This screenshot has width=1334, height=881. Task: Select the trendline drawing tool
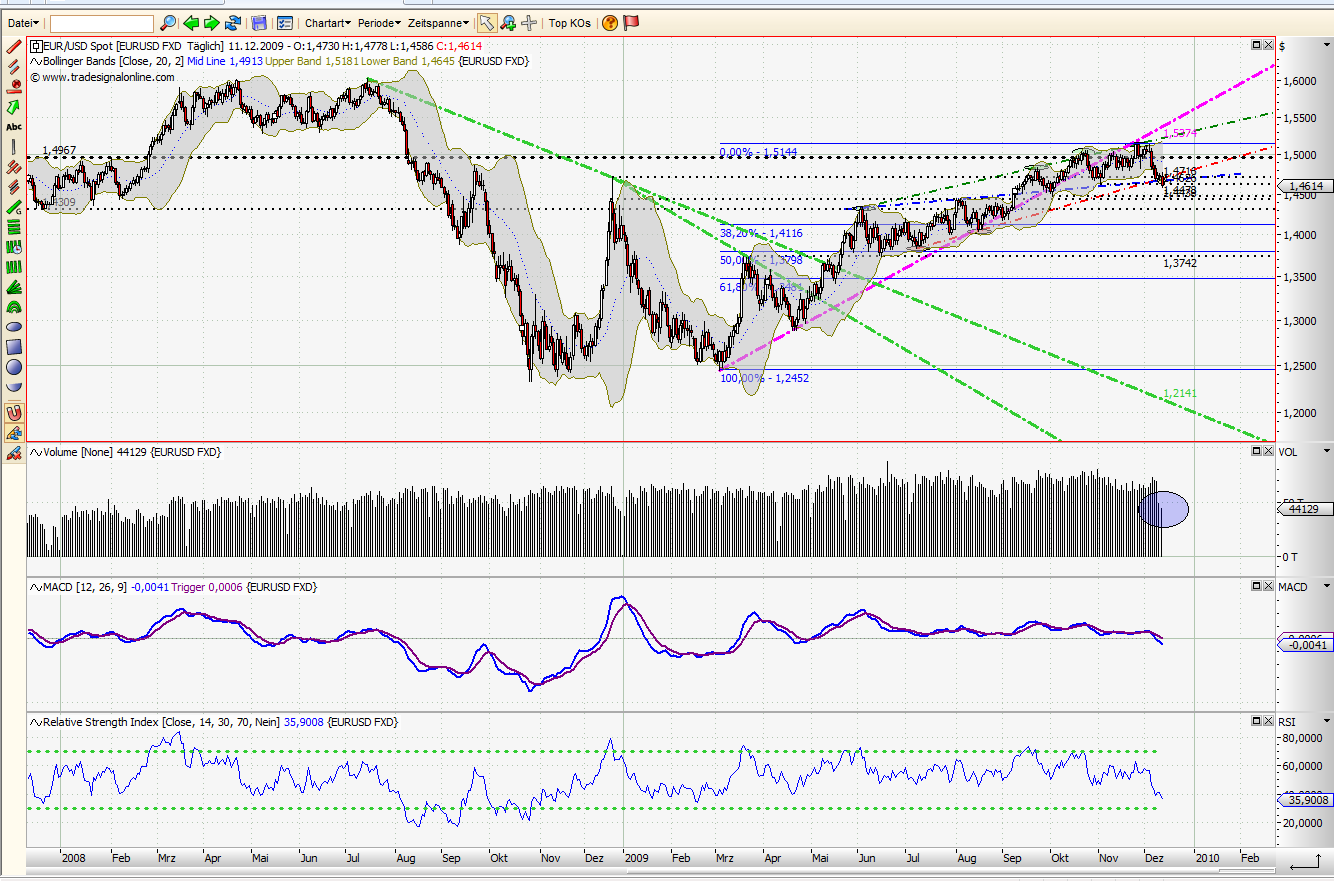point(13,46)
